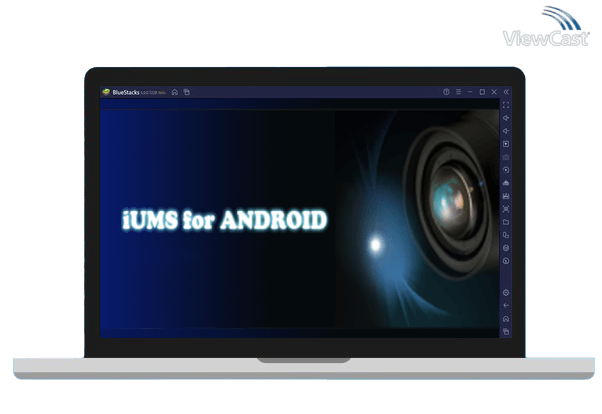Image resolution: width=602 pixels, height=414 pixels.
Task: Open the Home tab icon in title bar
Action: [x=175, y=92]
